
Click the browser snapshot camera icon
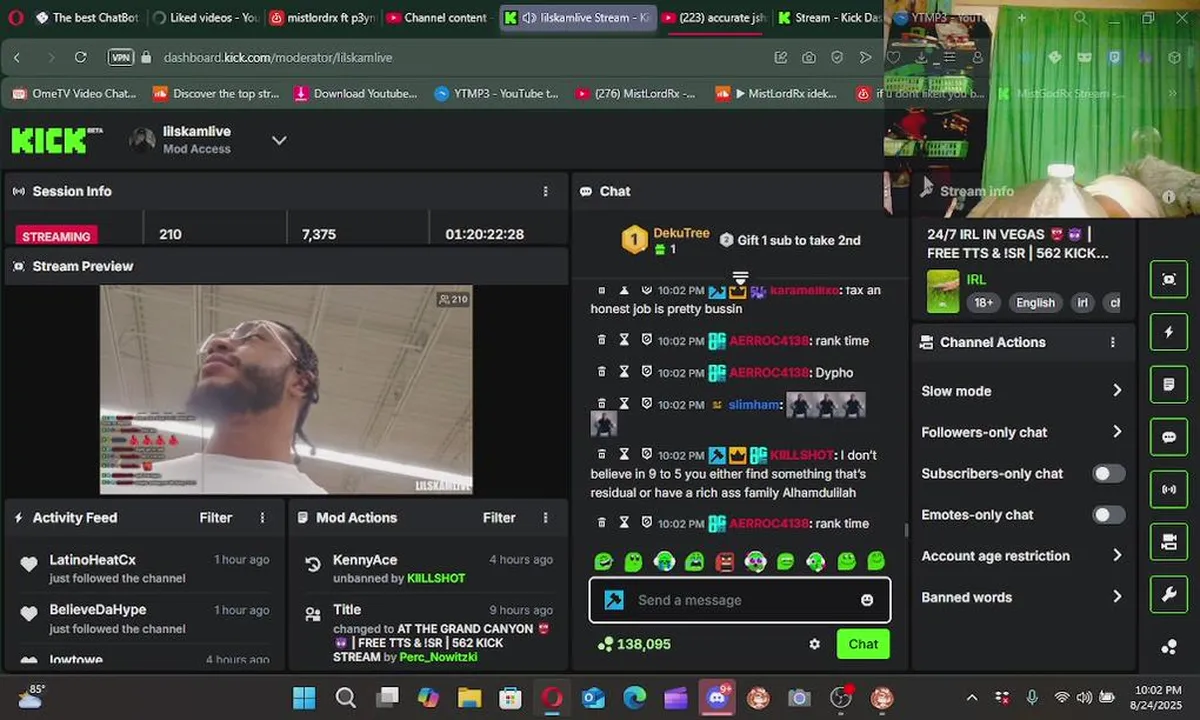click(x=808, y=57)
